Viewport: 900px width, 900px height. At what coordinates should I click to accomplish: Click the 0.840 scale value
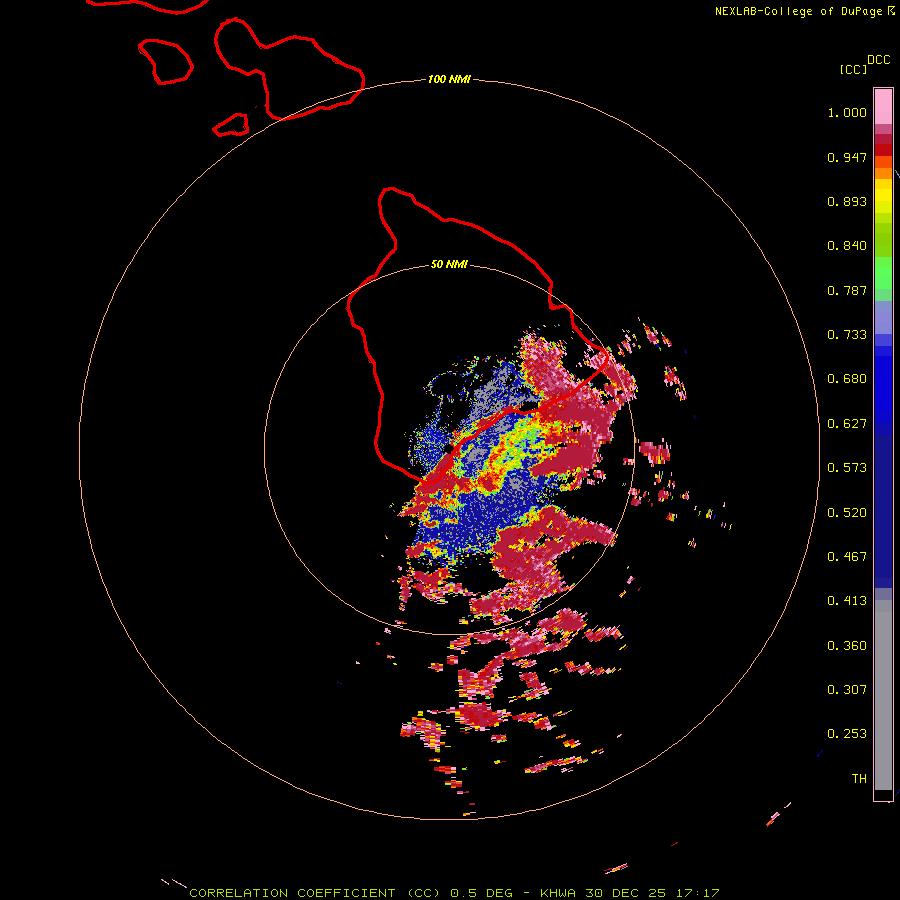pos(847,246)
